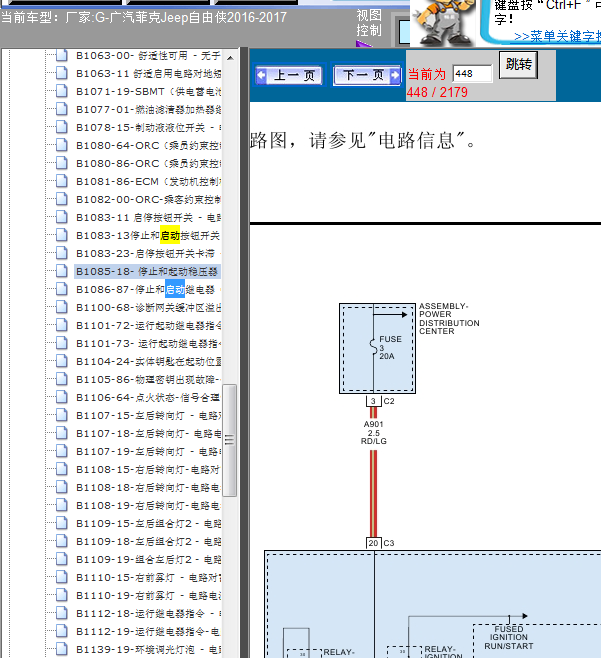This screenshot has width=601, height=658.
Task: Open document icon for B1071-19-SBMT entry
Action: [x=62, y=91]
